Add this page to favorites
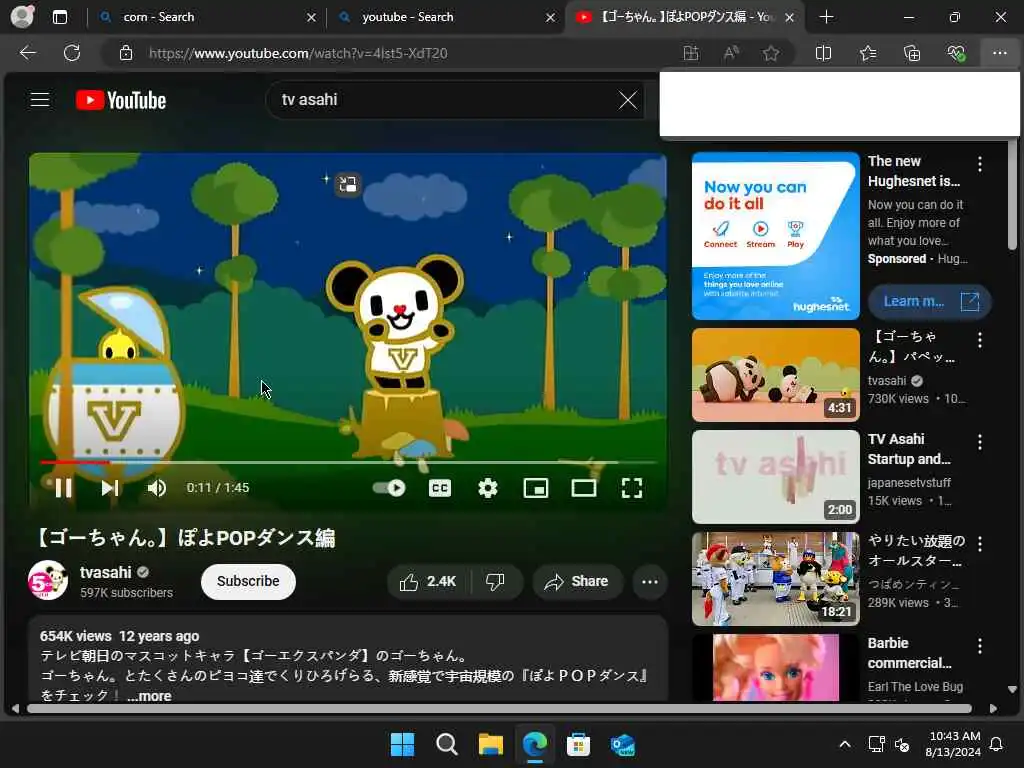The image size is (1024, 768). point(771,53)
